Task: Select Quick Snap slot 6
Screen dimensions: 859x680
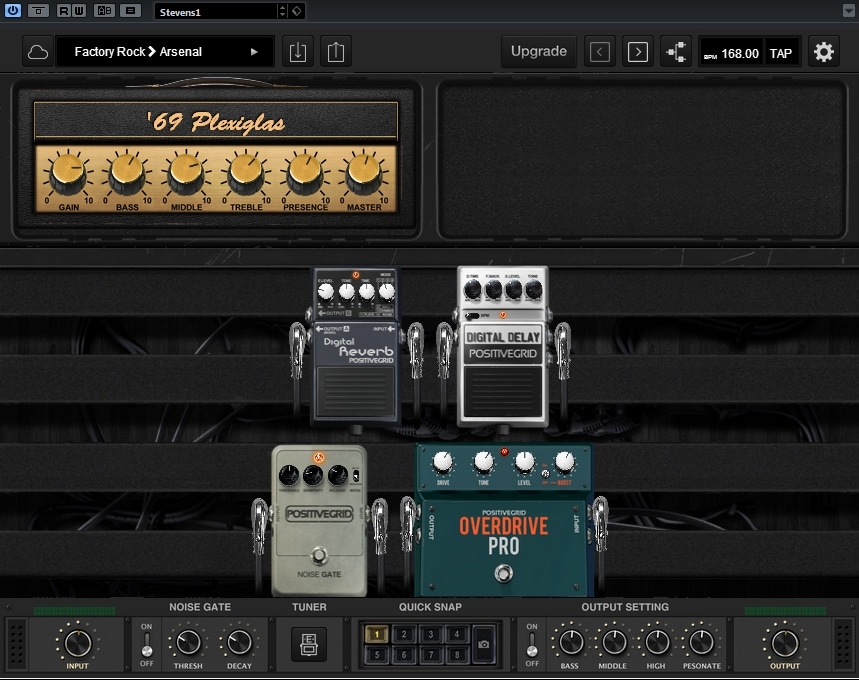Action: coord(404,654)
